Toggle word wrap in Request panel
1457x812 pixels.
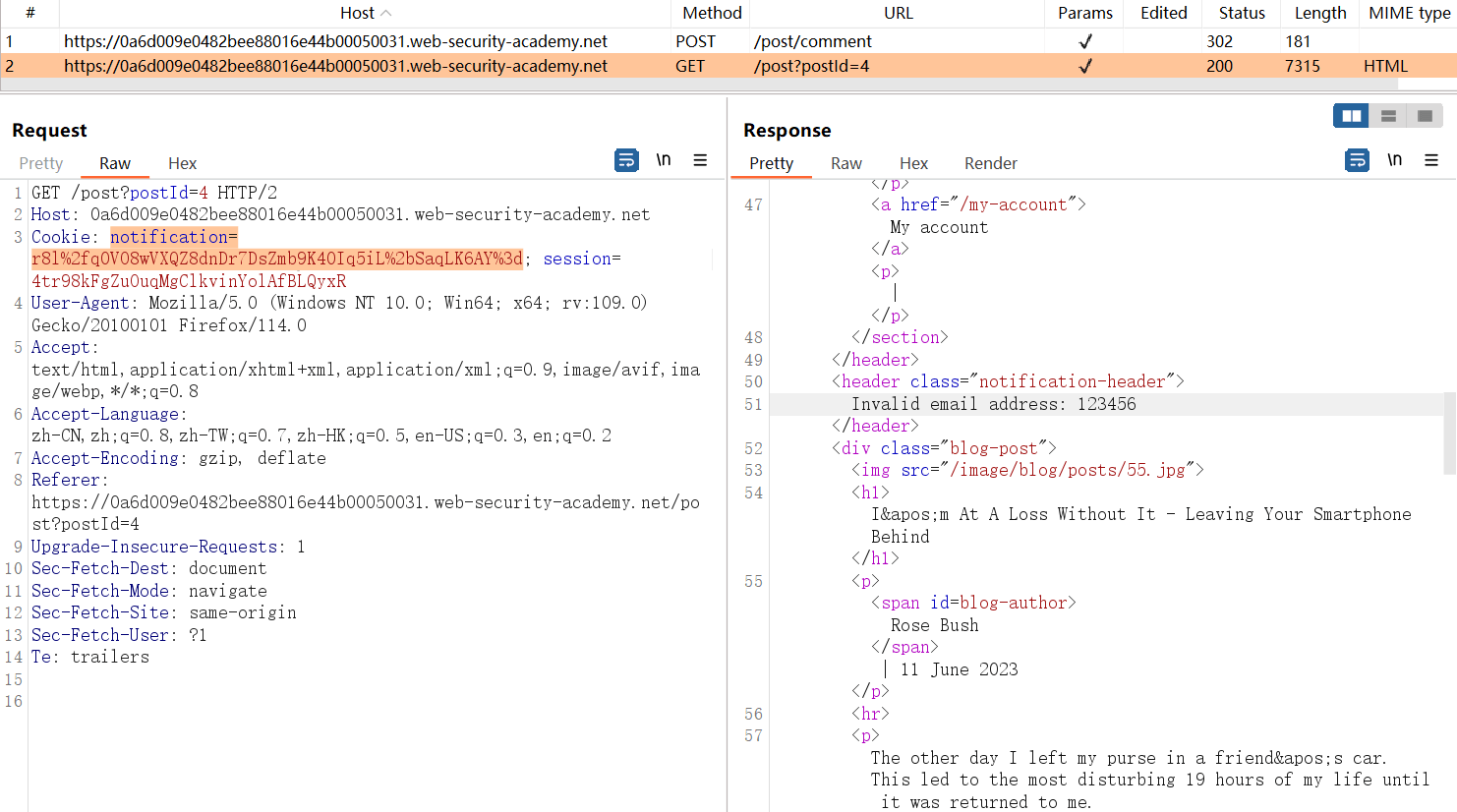pyautogui.click(x=626, y=160)
